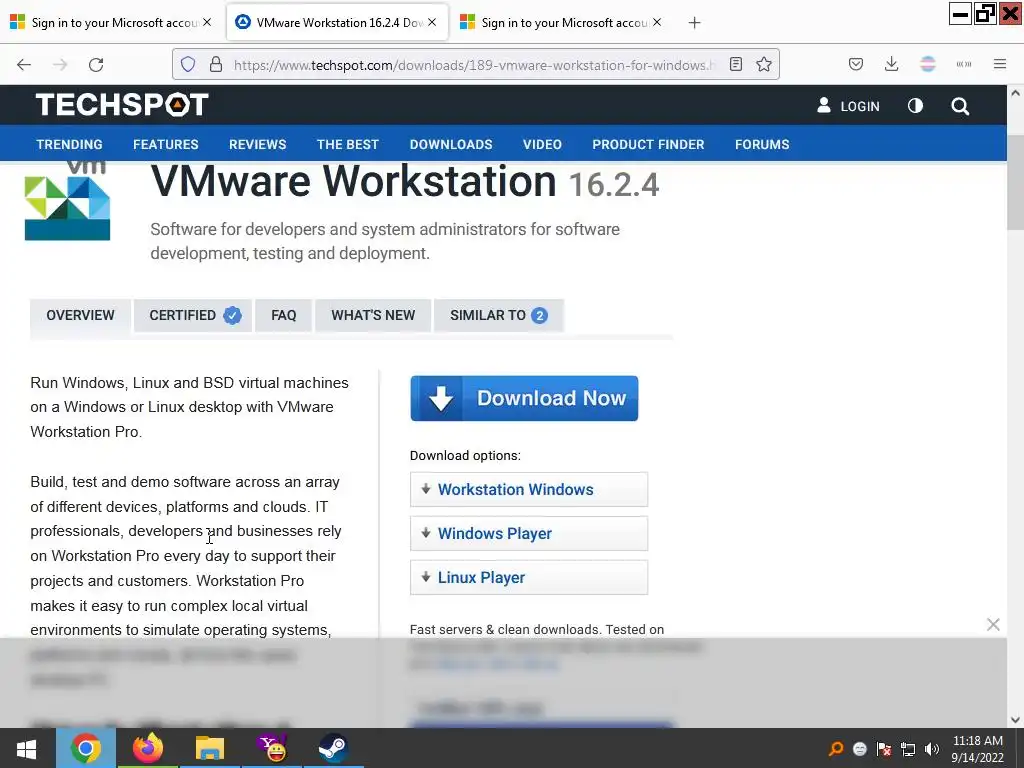The image size is (1024, 768).
Task: Open the PRODUCT FINDER nav item
Action: (648, 144)
